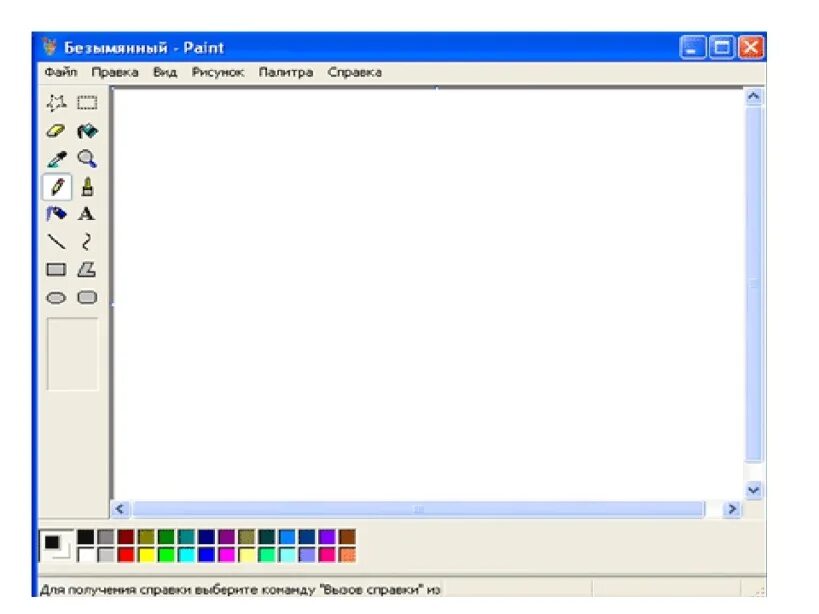819x614 pixels.
Task: Pick the olive swatch in top row
Action: click(146, 537)
